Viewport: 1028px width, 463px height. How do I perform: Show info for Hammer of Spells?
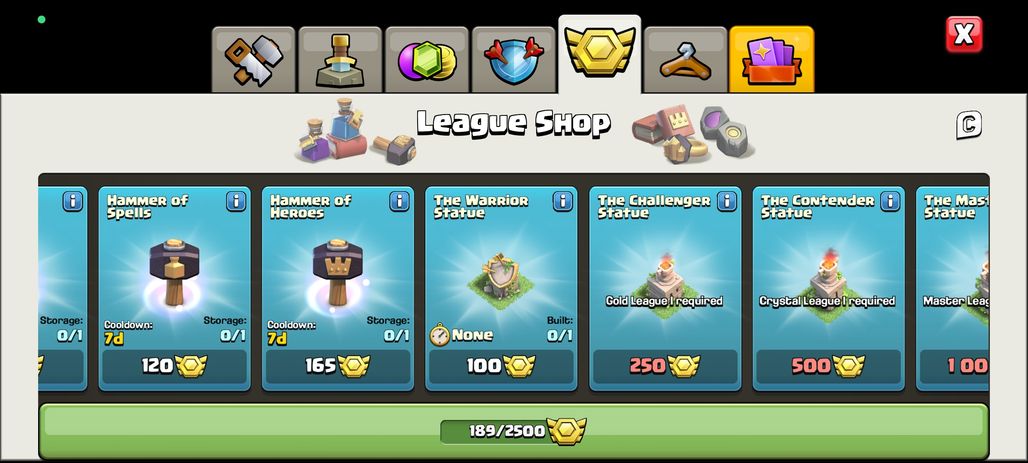click(236, 201)
